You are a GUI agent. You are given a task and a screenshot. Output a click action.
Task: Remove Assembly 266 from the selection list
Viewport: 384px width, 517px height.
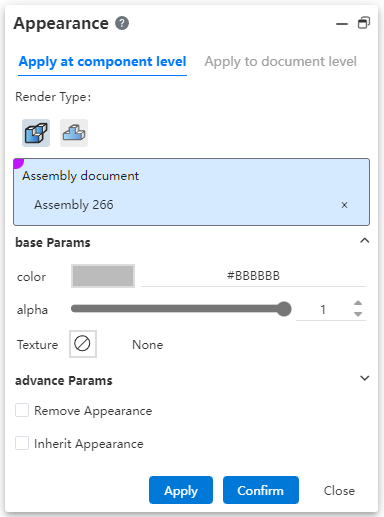tap(344, 205)
